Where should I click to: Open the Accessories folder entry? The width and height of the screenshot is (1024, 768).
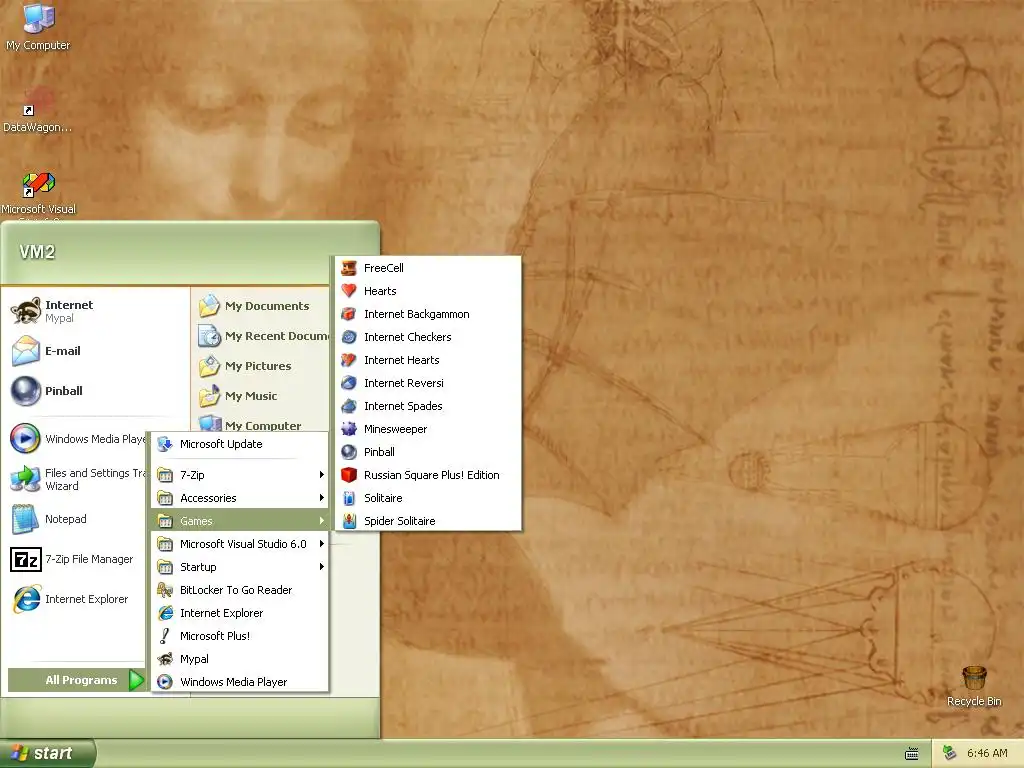[240, 498]
